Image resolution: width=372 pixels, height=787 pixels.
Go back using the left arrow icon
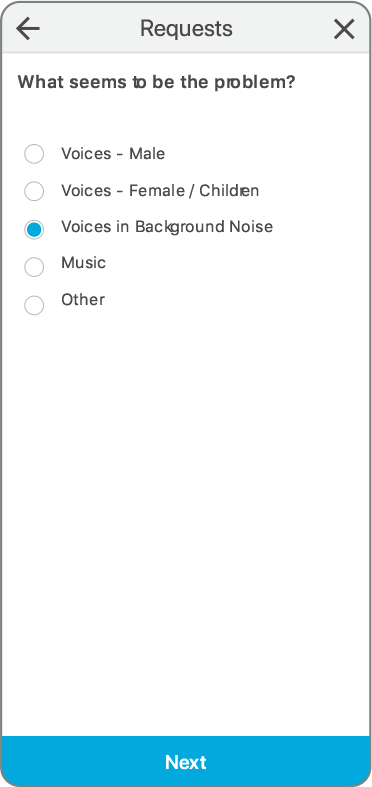coord(28,29)
